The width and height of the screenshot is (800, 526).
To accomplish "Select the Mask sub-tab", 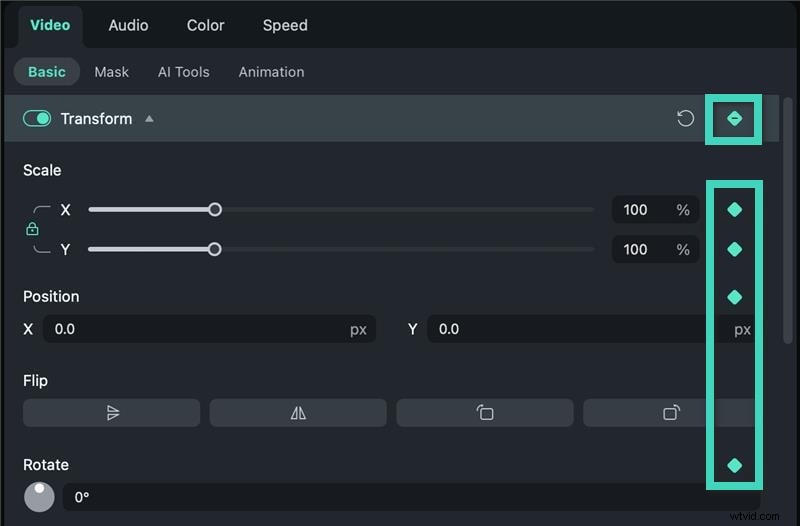I will 112,72.
